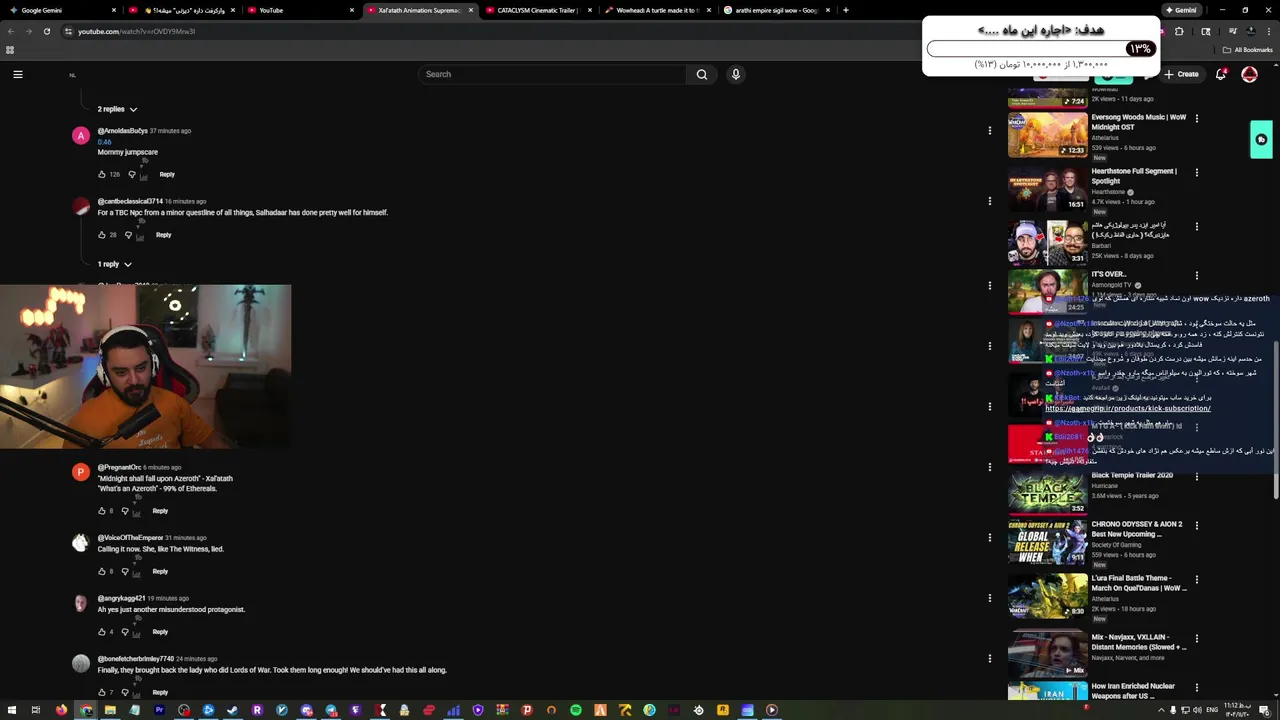Dislike the @VoiceOfTheEmperor comment
This screenshot has width=1280, height=720.
pyautogui.click(x=125, y=572)
